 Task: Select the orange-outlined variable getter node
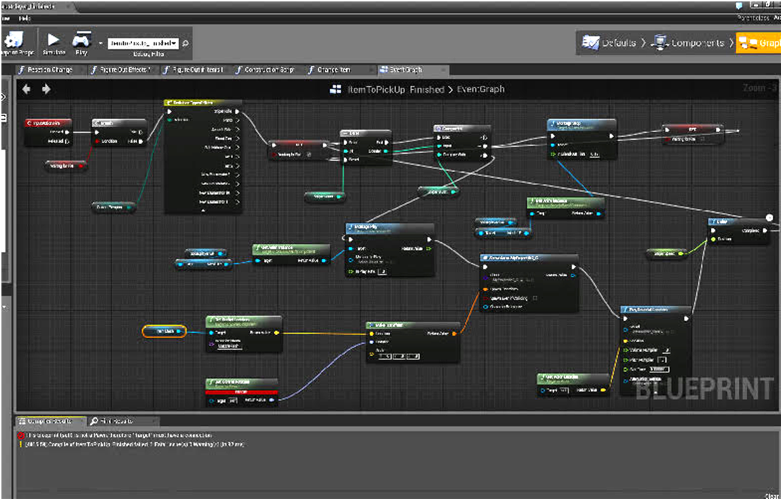[164, 332]
